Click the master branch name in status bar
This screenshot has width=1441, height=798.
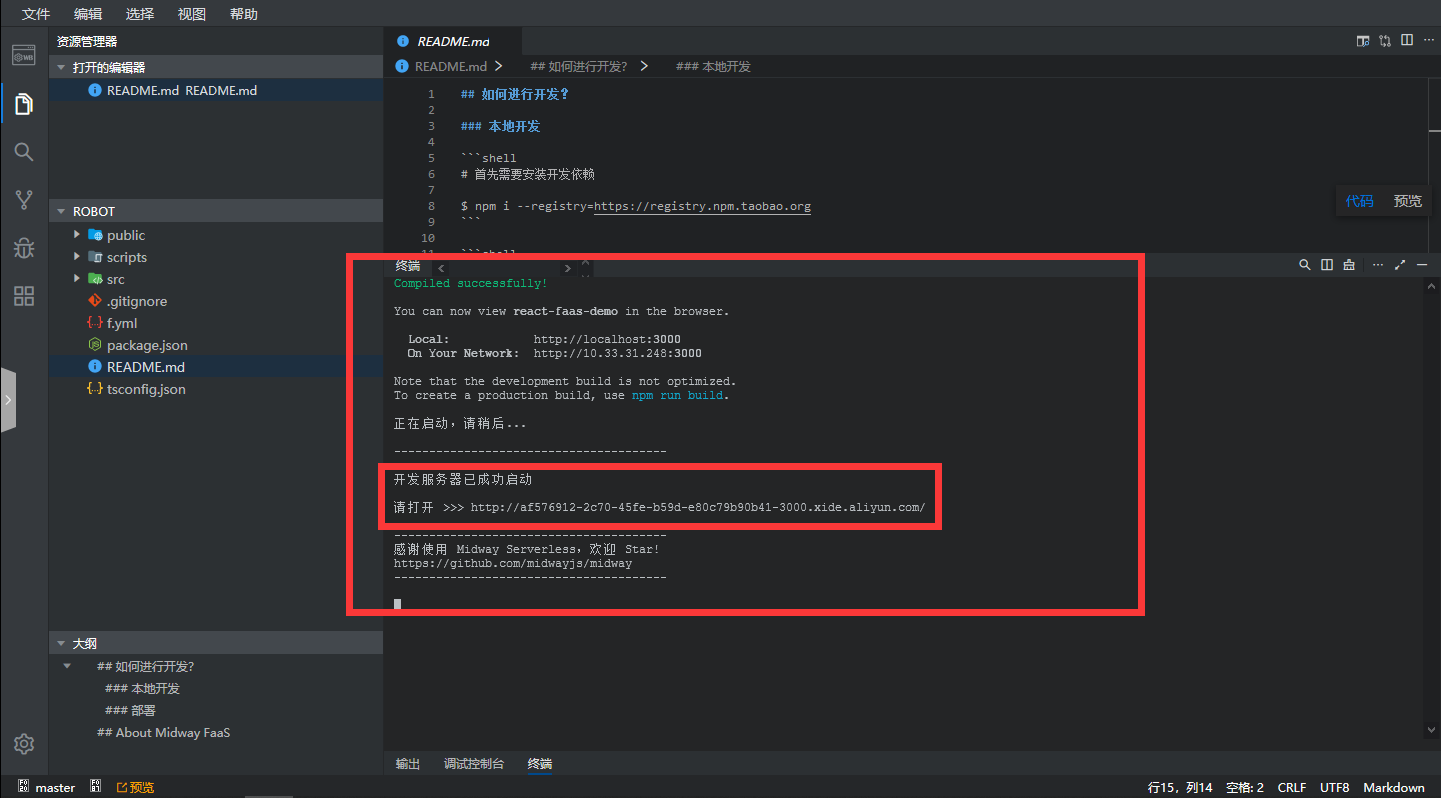pos(56,787)
